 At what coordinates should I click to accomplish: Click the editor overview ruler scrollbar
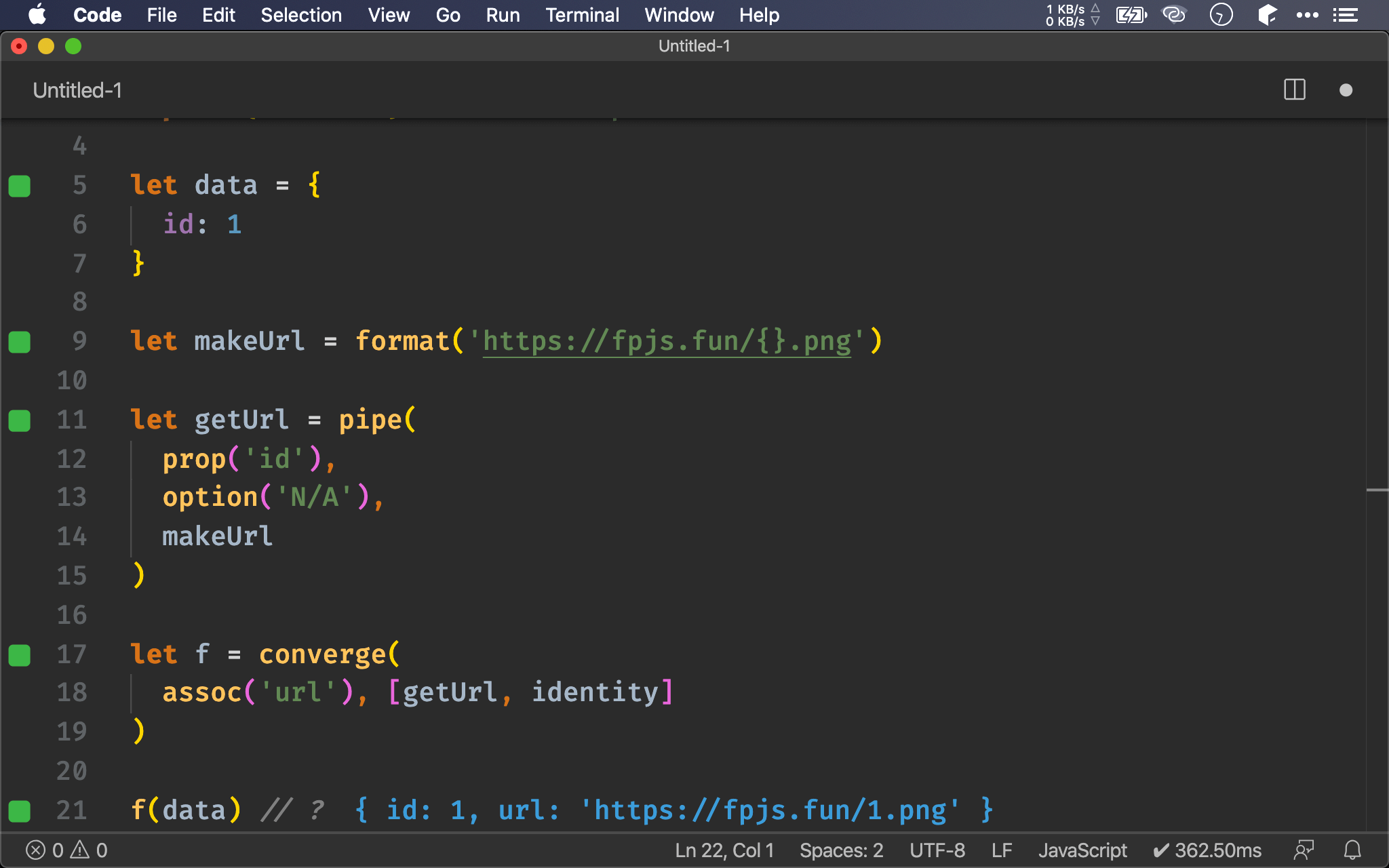[1377, 475]
